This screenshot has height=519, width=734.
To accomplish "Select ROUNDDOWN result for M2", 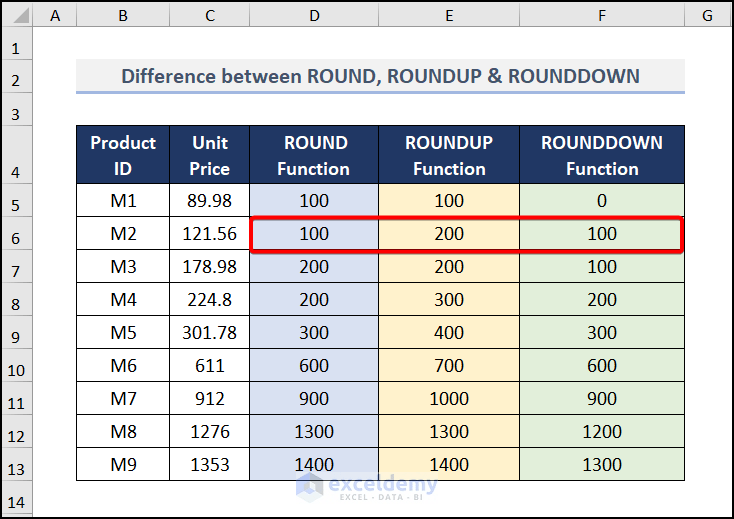I will (x=602, y=234).
